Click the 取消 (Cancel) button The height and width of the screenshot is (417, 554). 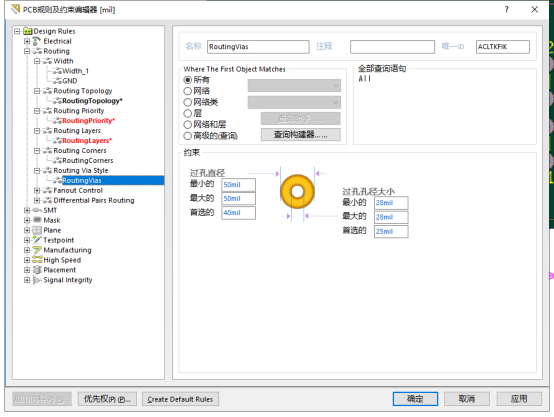pyautogui.click(x=467, y=399)
